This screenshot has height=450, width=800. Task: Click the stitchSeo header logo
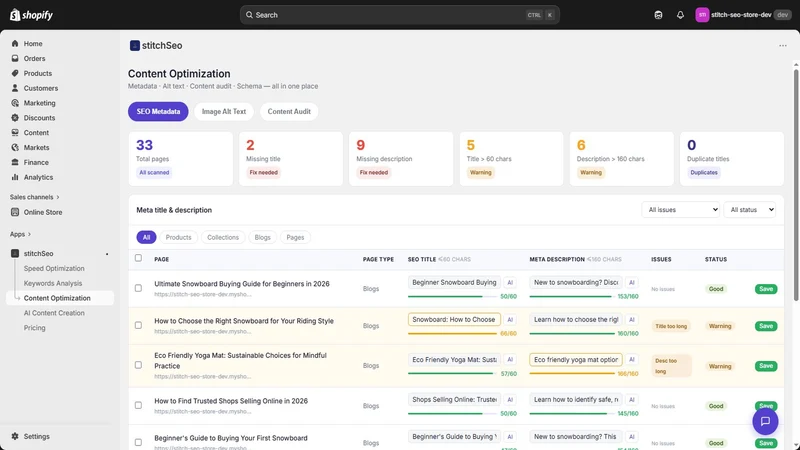tap(135, 45)
